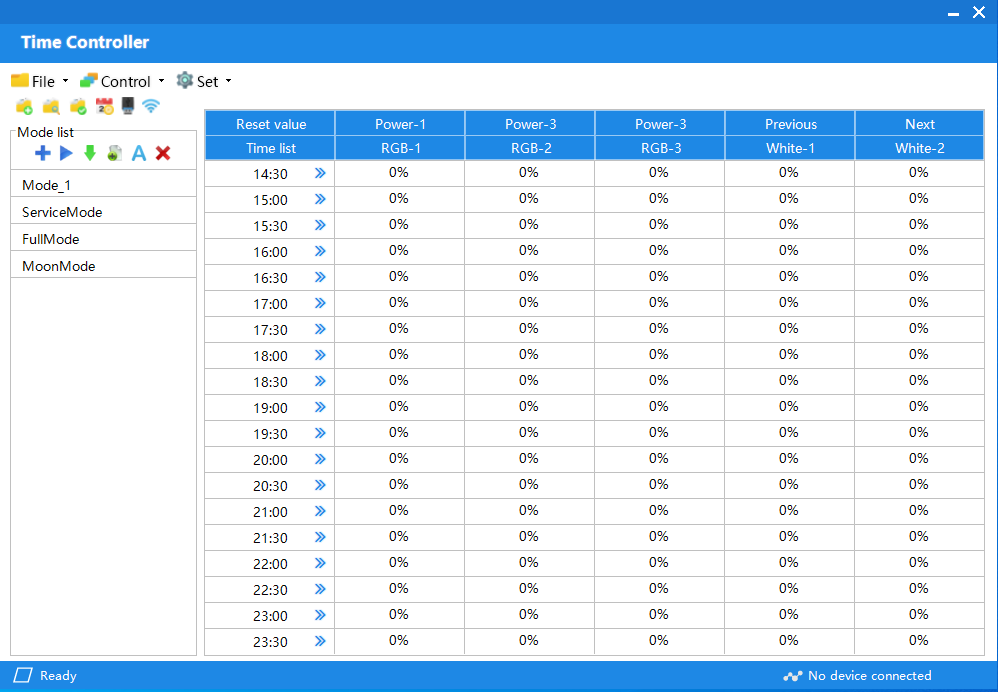The image size is (998, 692).
Task: Click the No device connected status text
Action: pyautogui.click(x=869, y=675)
